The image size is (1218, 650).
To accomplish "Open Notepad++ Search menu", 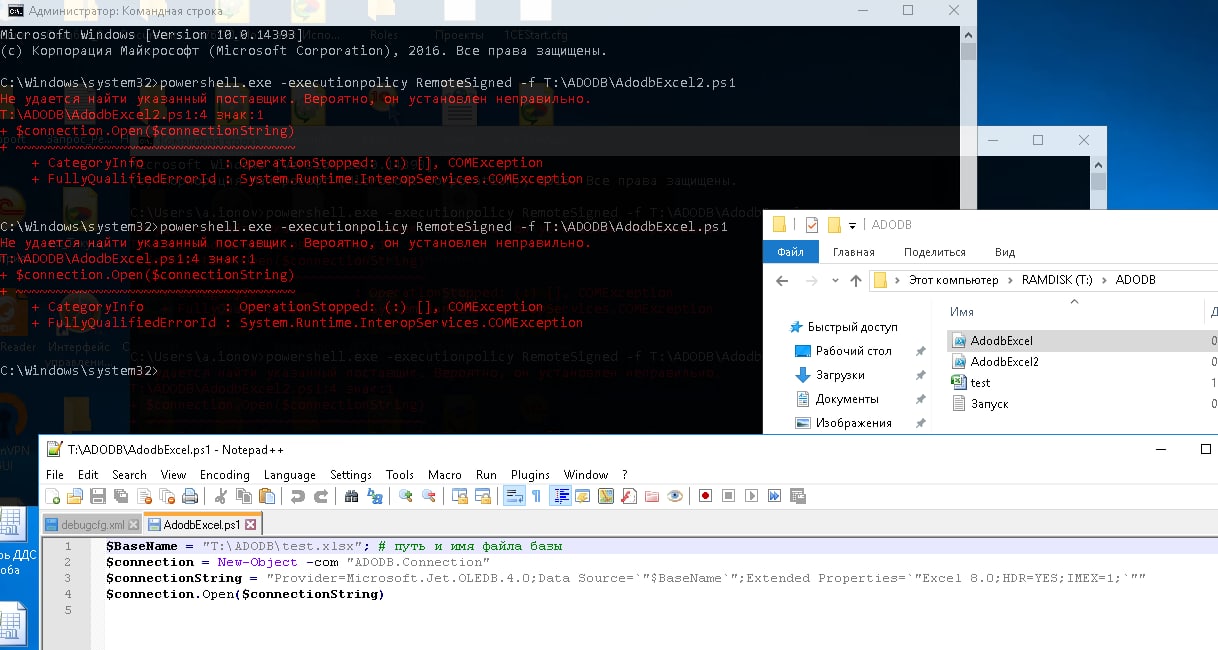I will point(130,474).
